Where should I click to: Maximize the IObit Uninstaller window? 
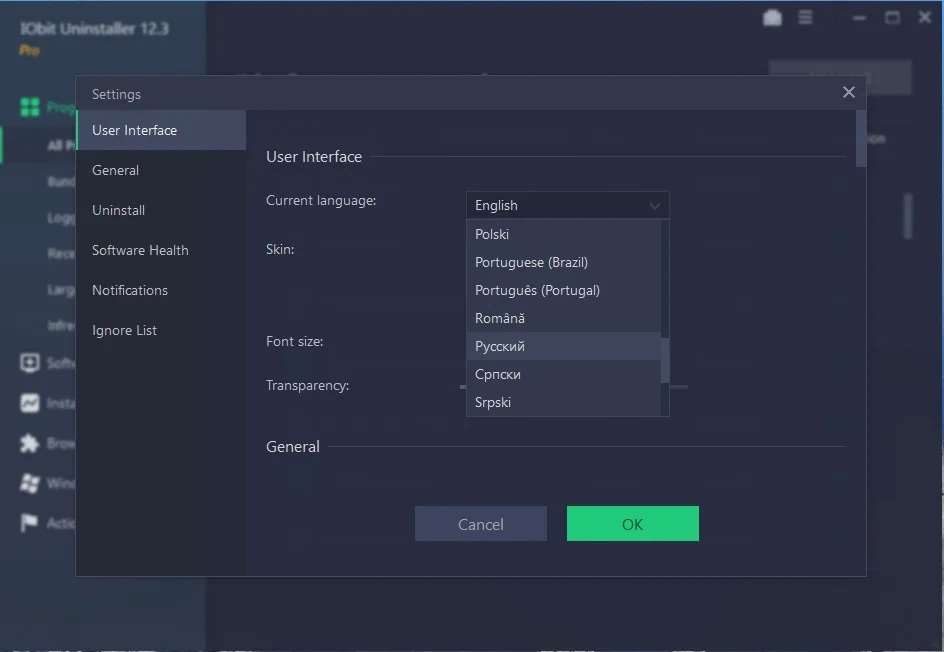892,17
